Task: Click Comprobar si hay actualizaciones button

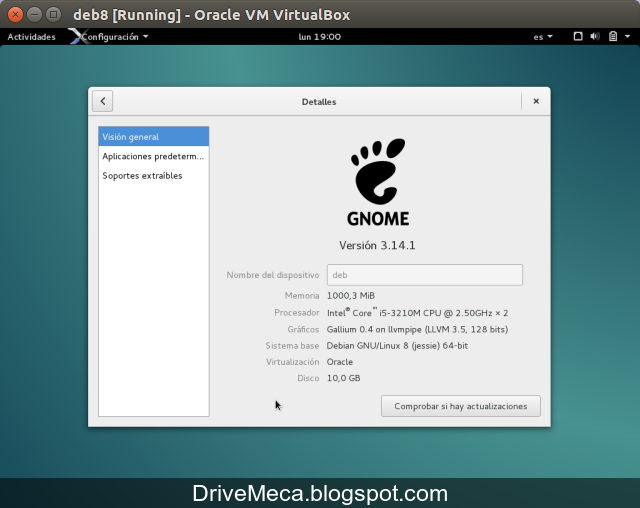Action: pos(461,406)
